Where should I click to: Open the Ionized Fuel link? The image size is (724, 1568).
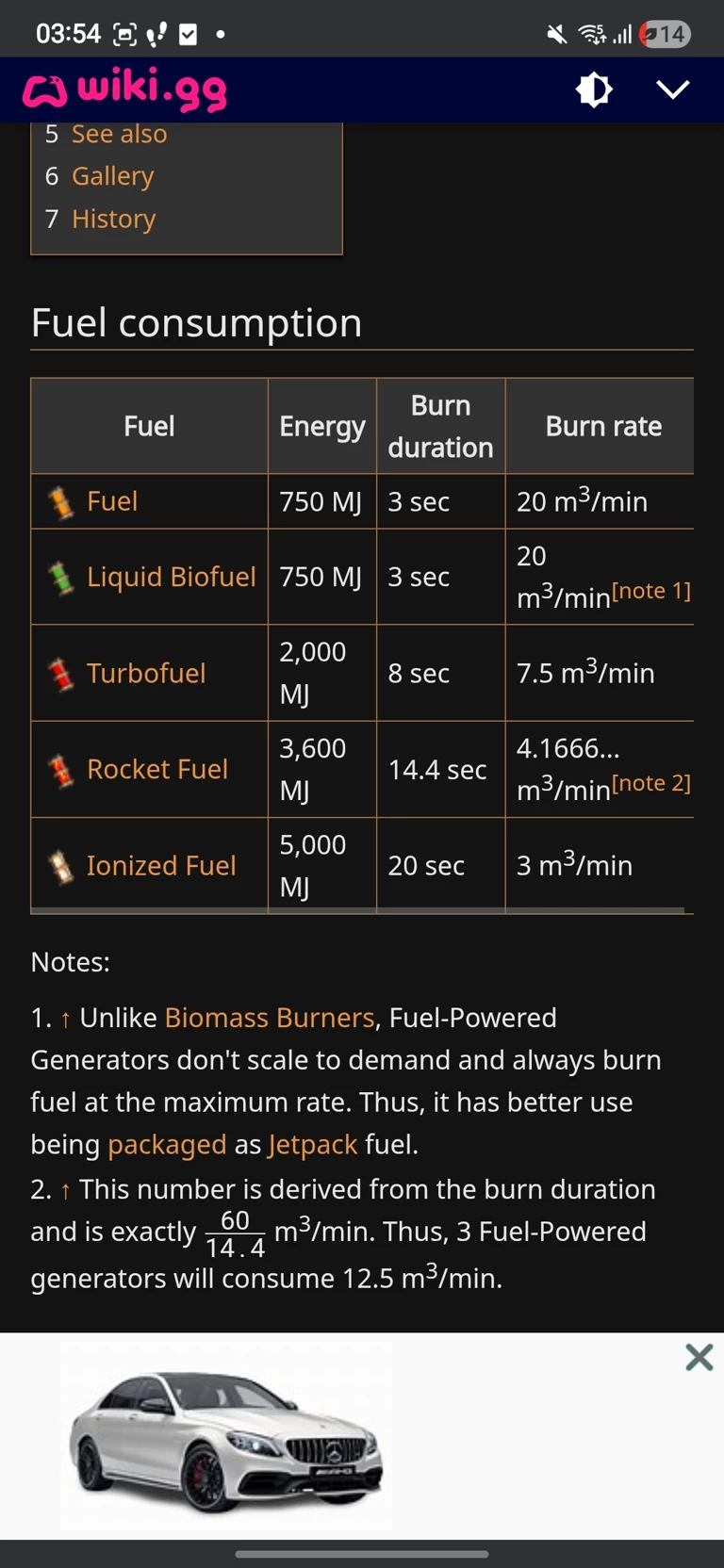pyautogui.click(x=161, y=866)
